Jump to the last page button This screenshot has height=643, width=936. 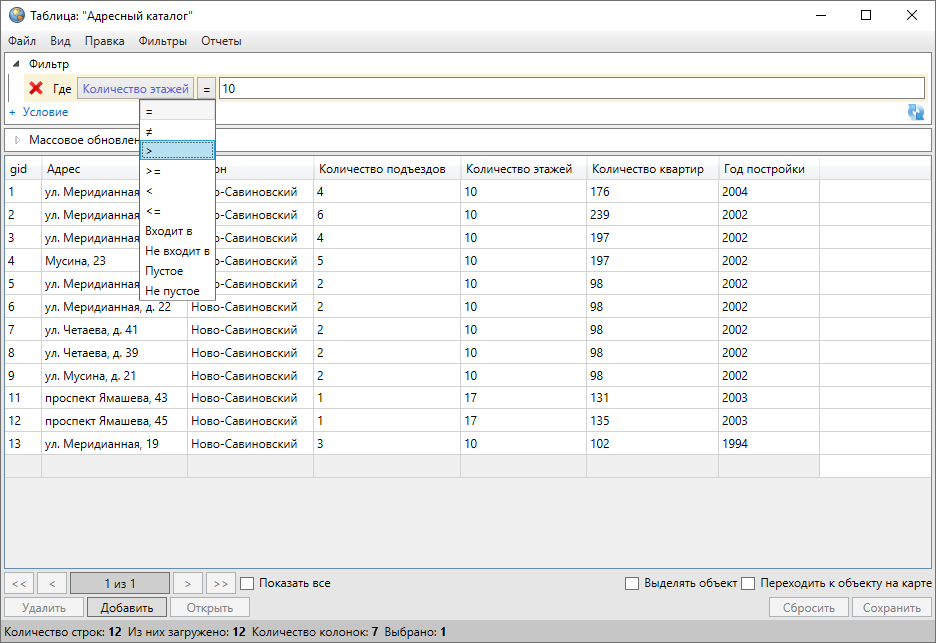220,583
